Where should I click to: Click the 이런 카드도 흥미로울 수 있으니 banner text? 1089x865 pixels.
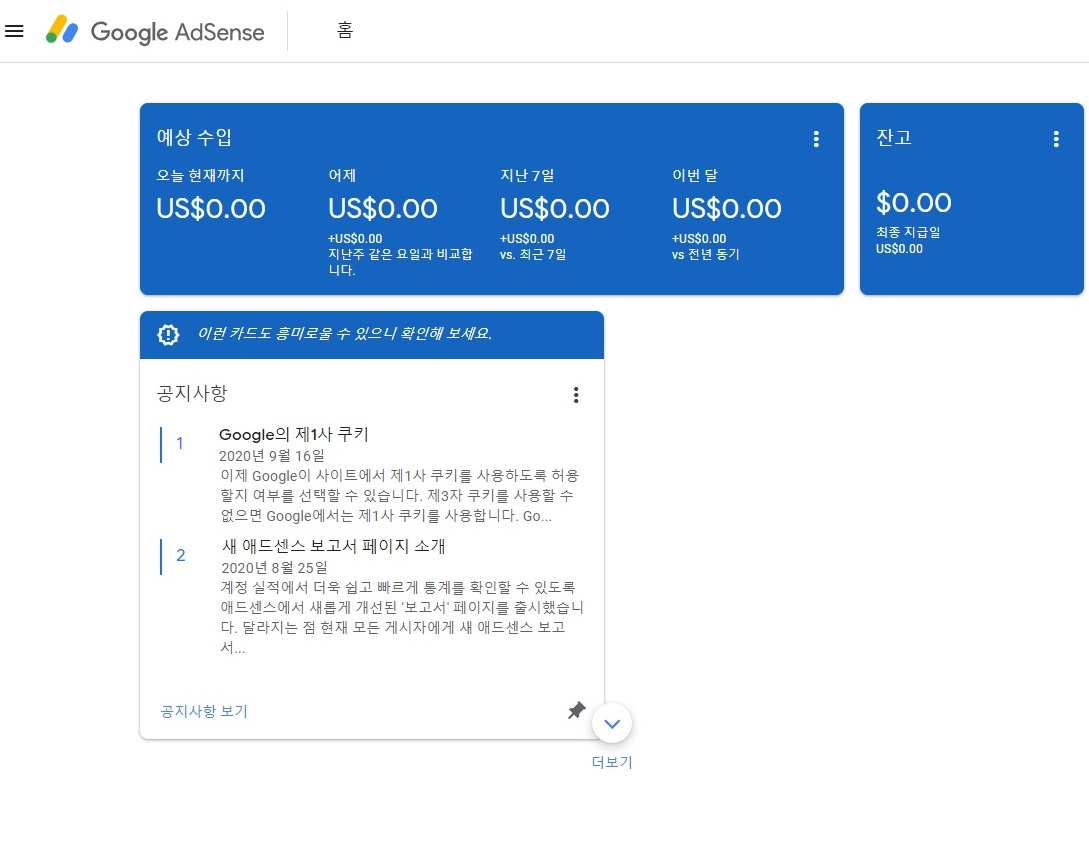(x=345, y=333)
